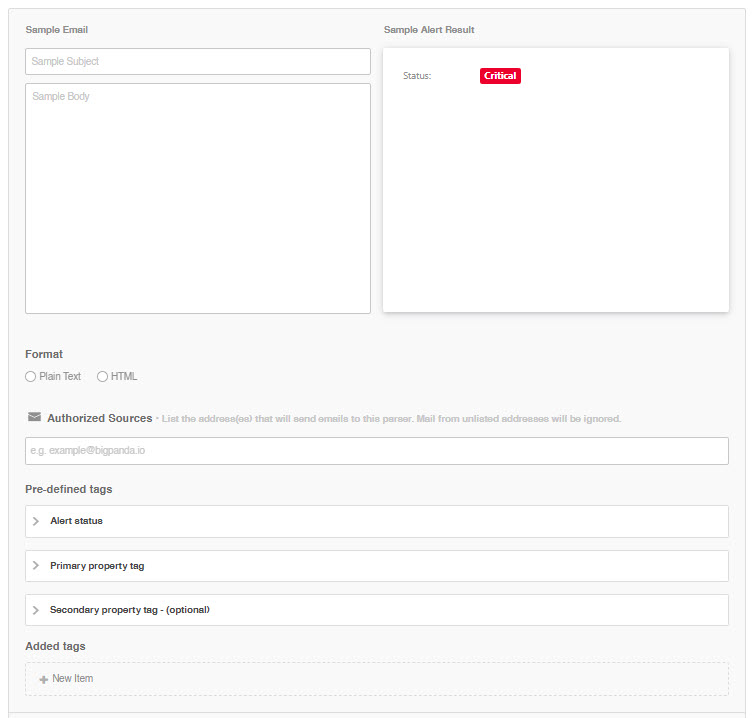Choose the HTML format radio button
This screenshot has height=718, width=752.
(102, 377)
